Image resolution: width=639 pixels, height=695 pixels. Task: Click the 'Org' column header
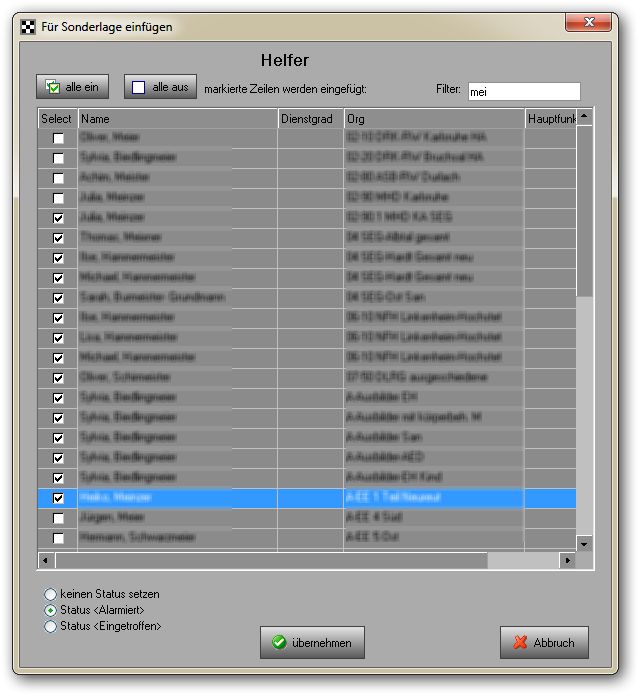(434, 119)
